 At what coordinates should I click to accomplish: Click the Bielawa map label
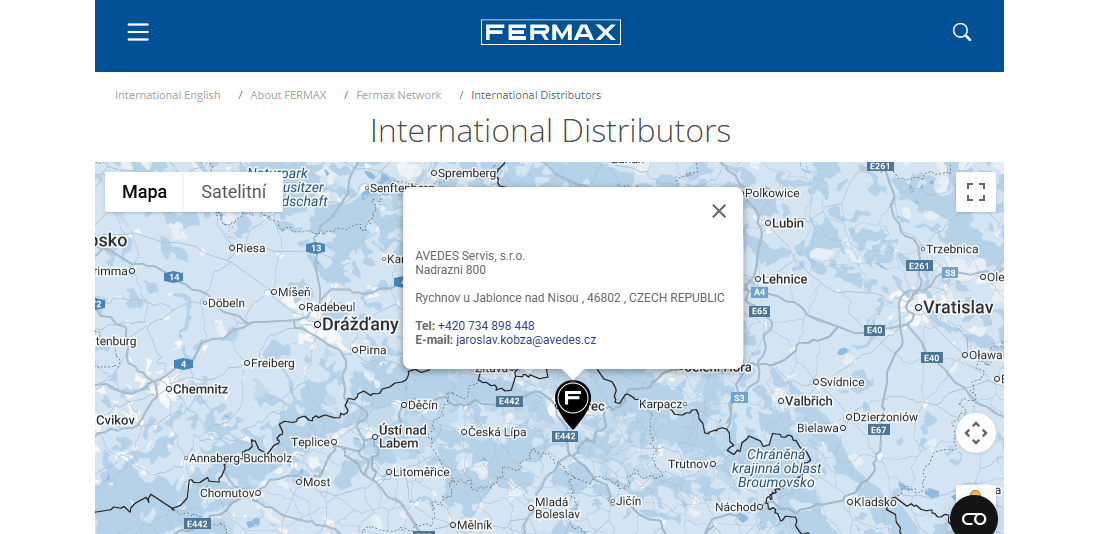[x=818, y=428]
